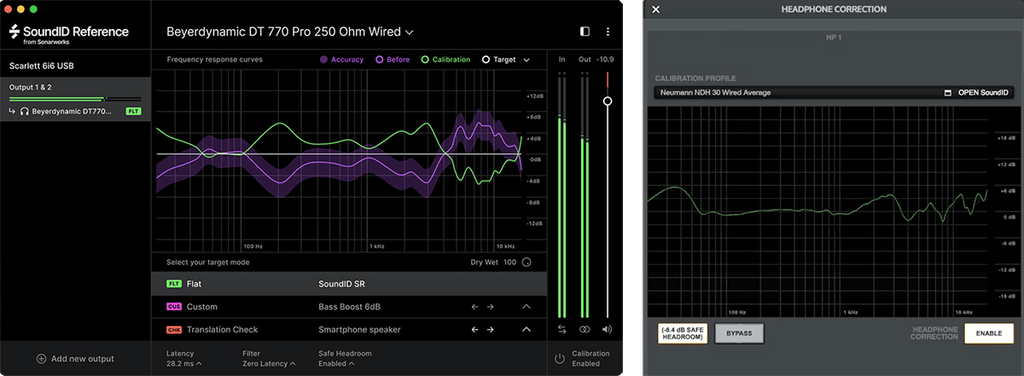Select next Translation Check preset arrow

click(490, 330)
